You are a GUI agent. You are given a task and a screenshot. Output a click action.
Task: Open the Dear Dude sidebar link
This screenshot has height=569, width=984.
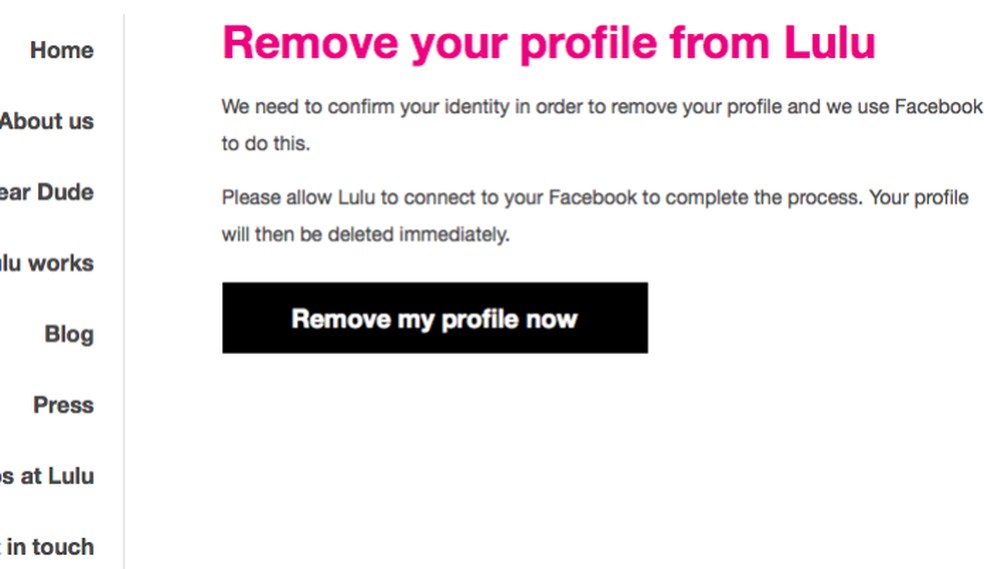pyautogui.click(x=47, y=192)
